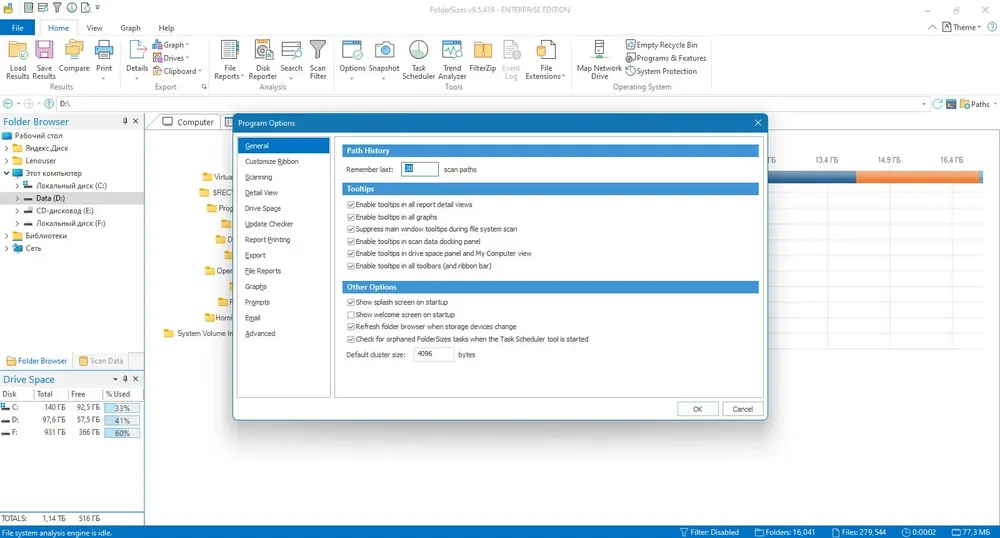
Task: Cancel the Program Options dialog
Action: [x=742, y=409]
